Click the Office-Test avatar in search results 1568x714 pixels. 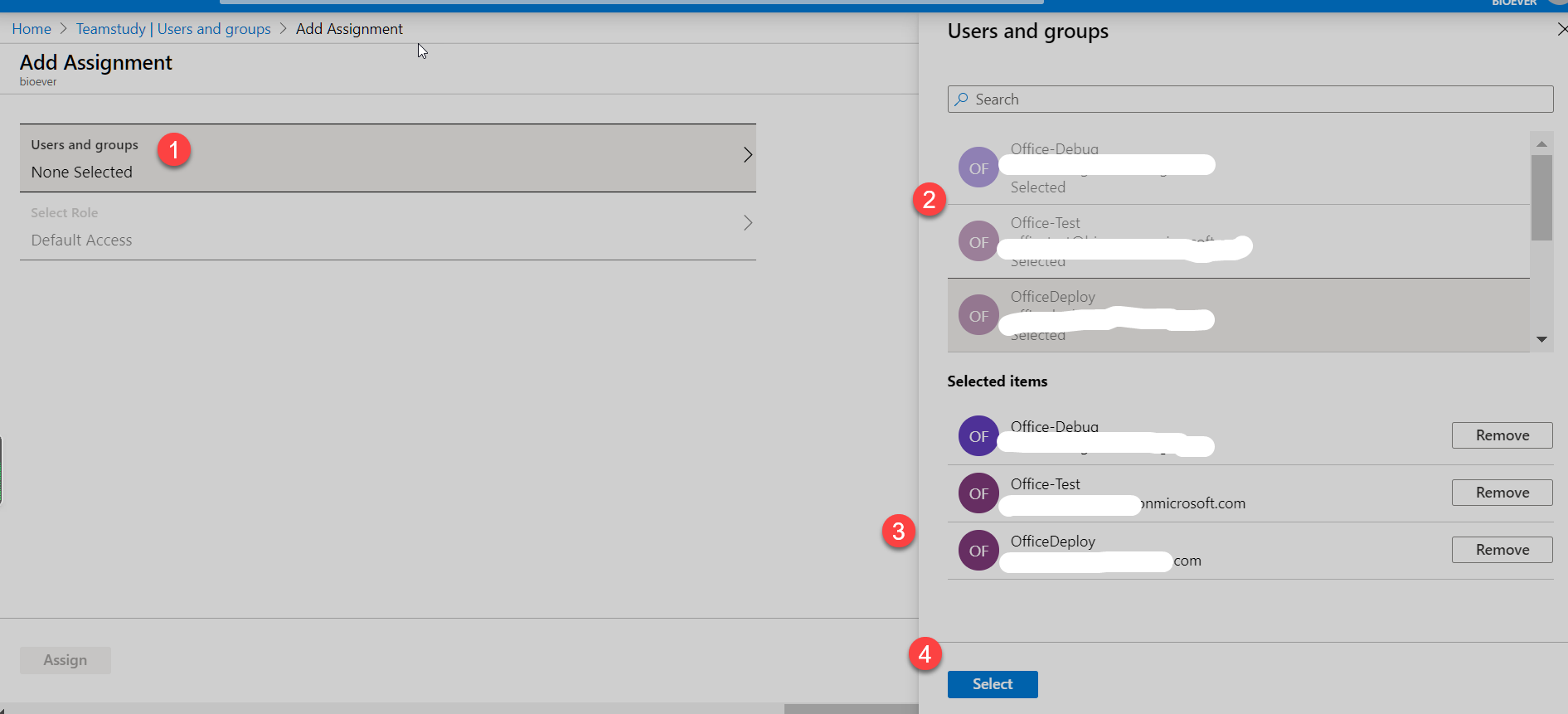pos(978,241)
